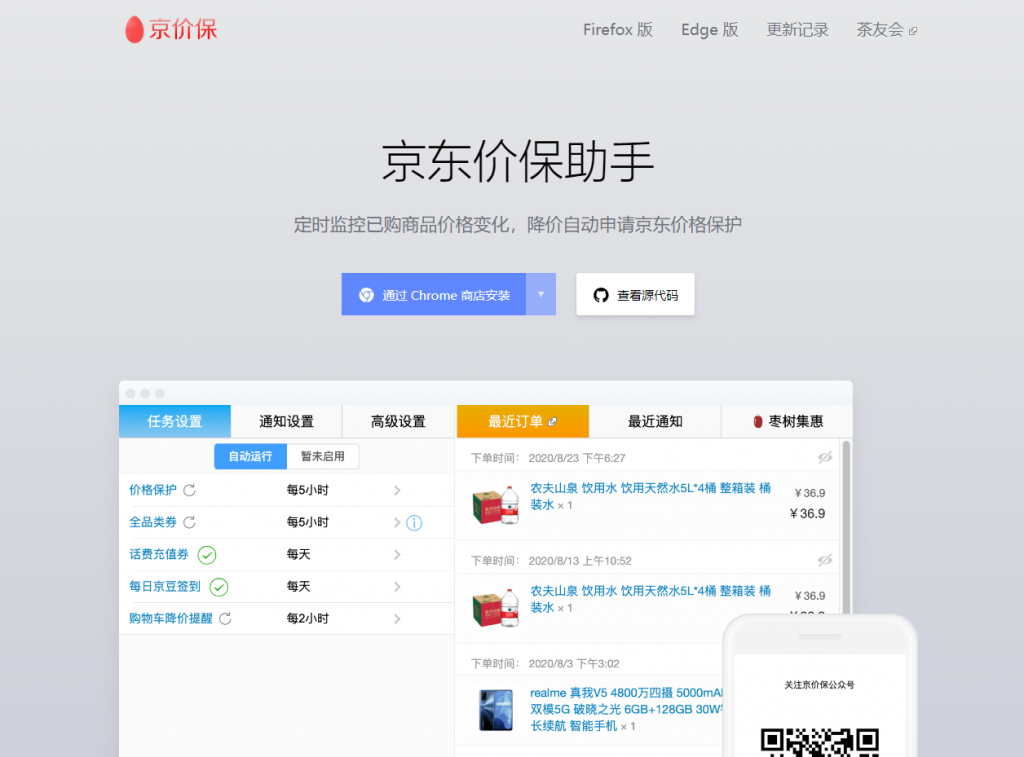Click the 每5小时 interval in 价格保护 row

pos(308,490)
